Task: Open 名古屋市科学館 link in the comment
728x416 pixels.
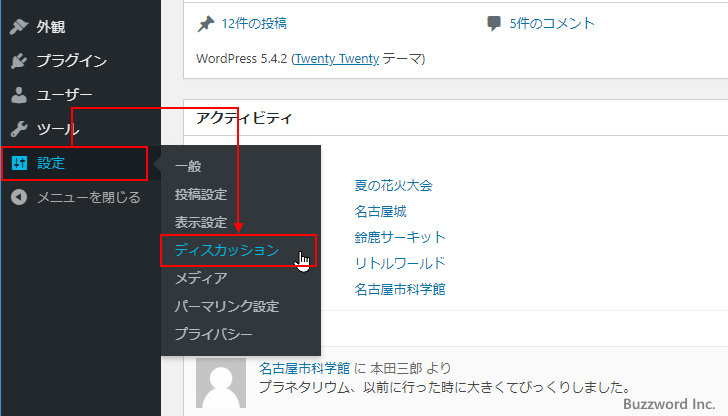Action: coord(305,369)
